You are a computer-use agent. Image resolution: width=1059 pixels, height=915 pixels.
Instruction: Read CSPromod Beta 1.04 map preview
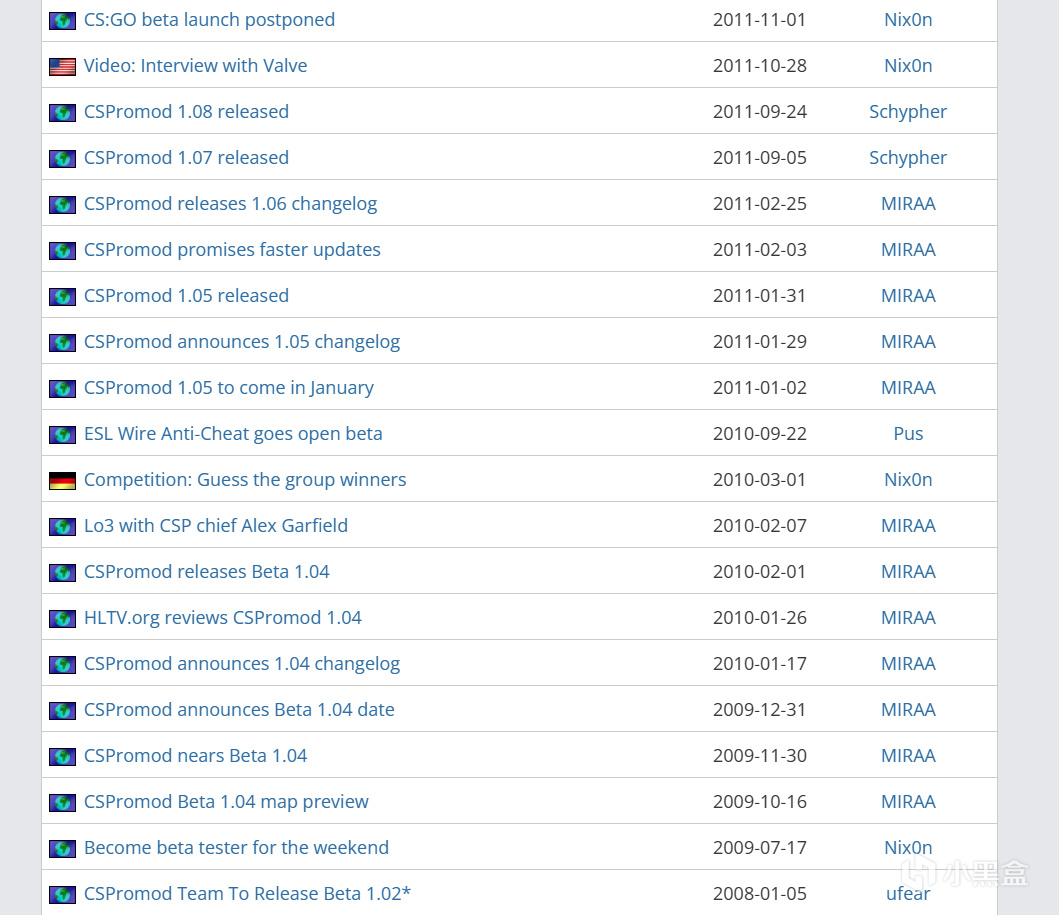(x=226, y=802)
